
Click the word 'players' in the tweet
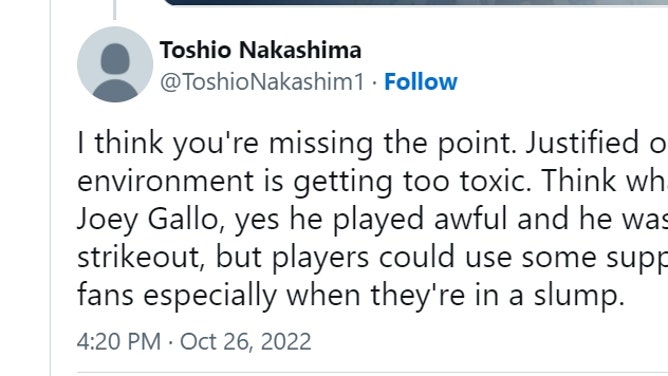tap(320, 258)
